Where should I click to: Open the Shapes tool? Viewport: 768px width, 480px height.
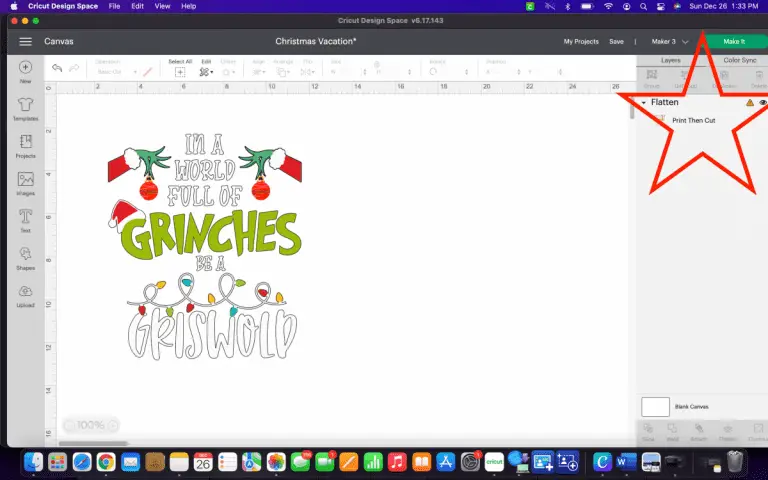pos(25,256)
